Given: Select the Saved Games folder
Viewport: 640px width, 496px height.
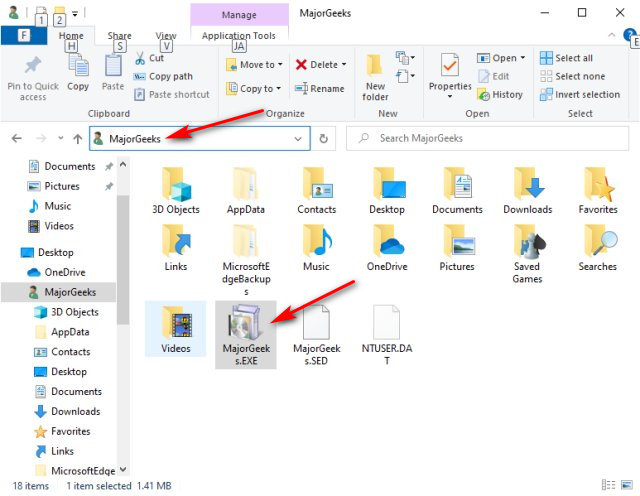Looking at the screenshot, I should (527, 254).
